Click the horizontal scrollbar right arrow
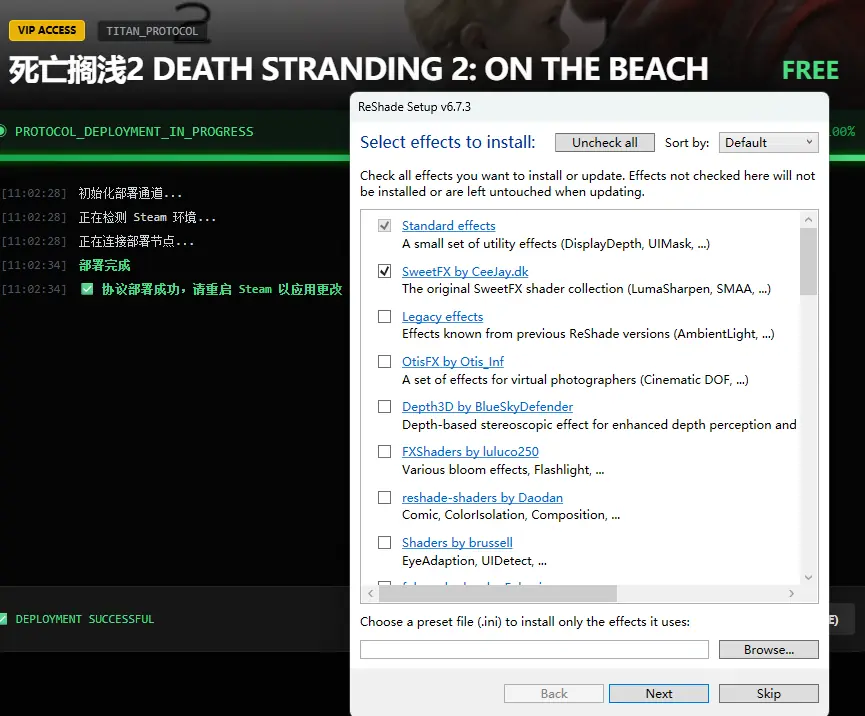Image resolution: width=865 pixels, height=716 pixels. point(791,594)
